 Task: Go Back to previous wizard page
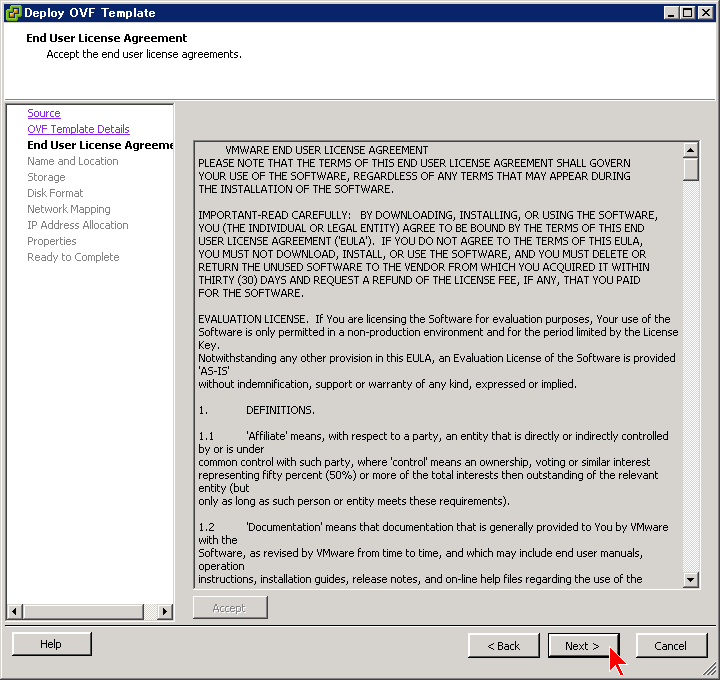pyautogui.click(x=504, y=646)
